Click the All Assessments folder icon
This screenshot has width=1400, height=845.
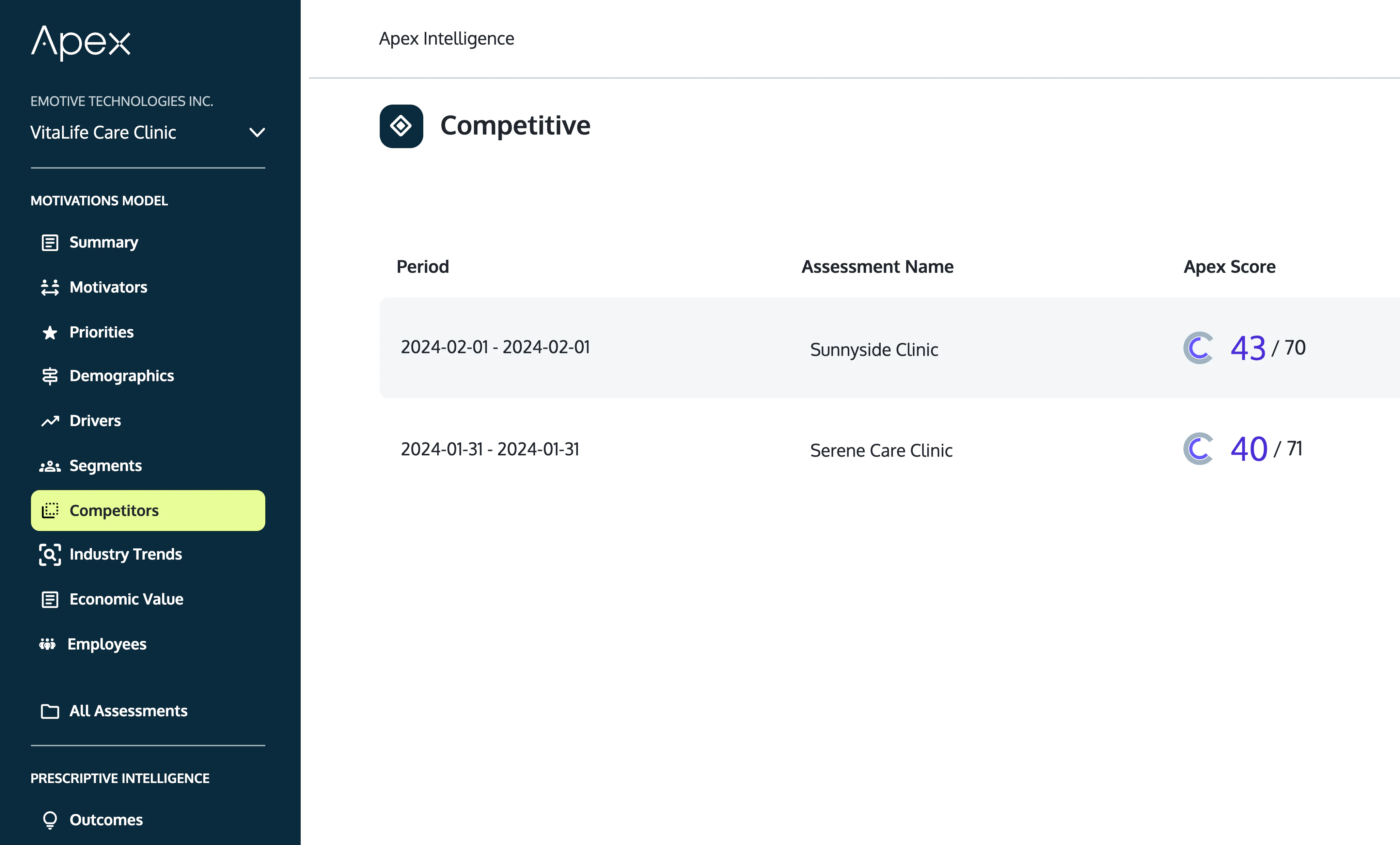(50, 711)
